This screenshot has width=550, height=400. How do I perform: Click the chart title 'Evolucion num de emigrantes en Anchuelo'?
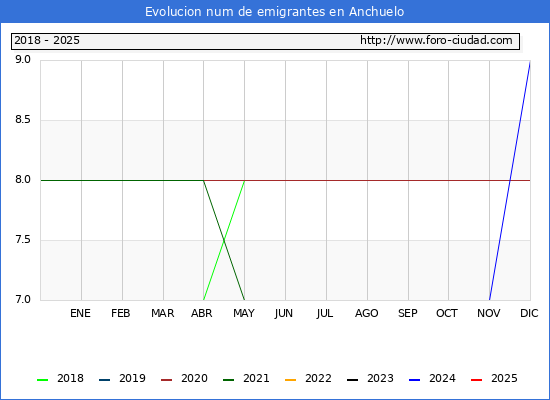click(x=275, y=12)
